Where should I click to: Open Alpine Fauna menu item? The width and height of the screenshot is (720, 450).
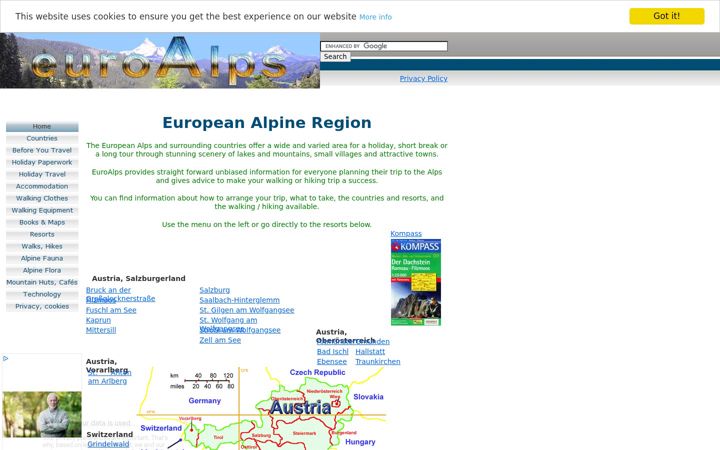click(42, 259)
